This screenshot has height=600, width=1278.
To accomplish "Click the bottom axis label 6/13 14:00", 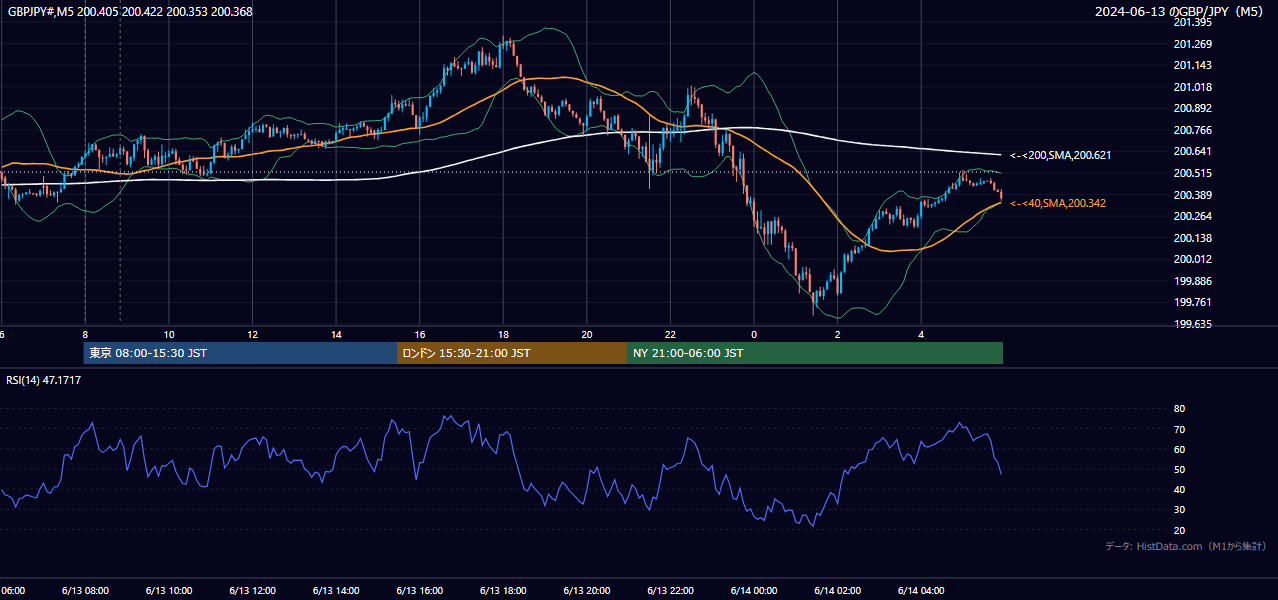I will 336,591.
